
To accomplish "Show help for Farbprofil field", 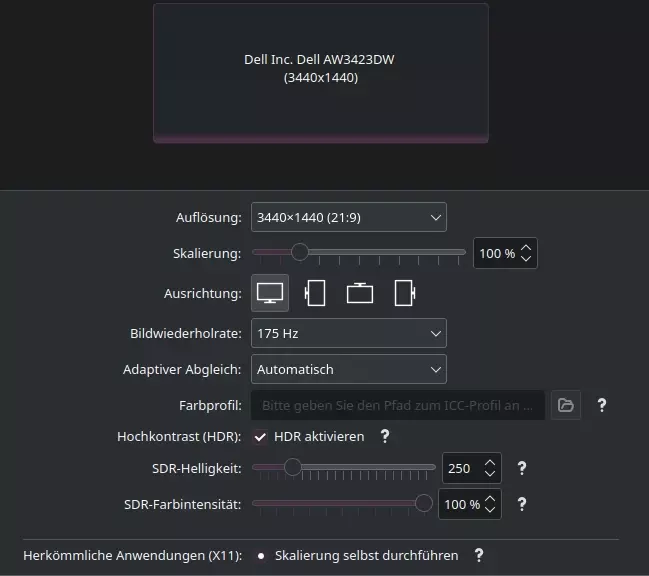I will click(602, 405).
